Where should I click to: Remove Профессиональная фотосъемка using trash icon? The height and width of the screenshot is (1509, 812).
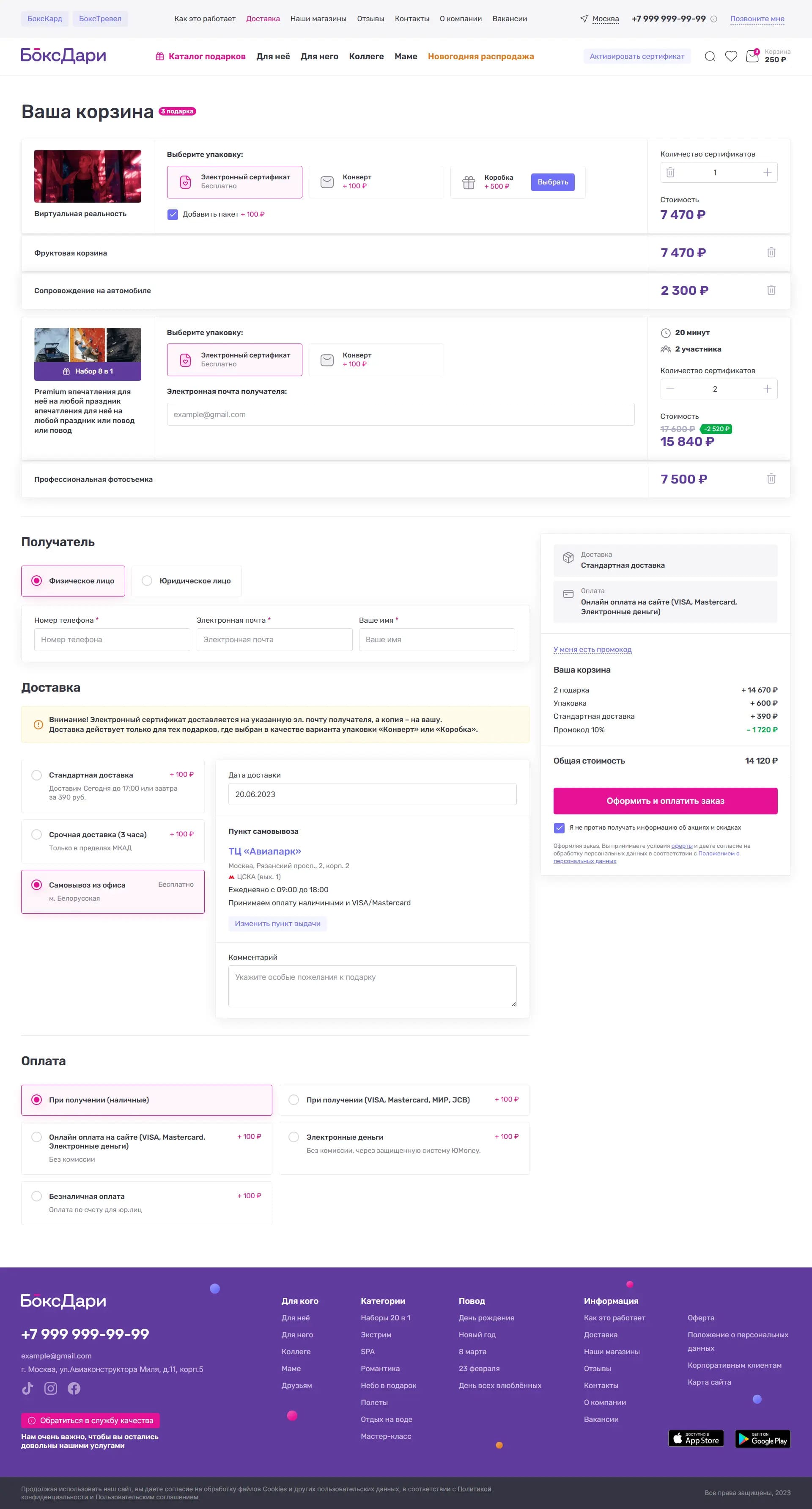point(771,478)
